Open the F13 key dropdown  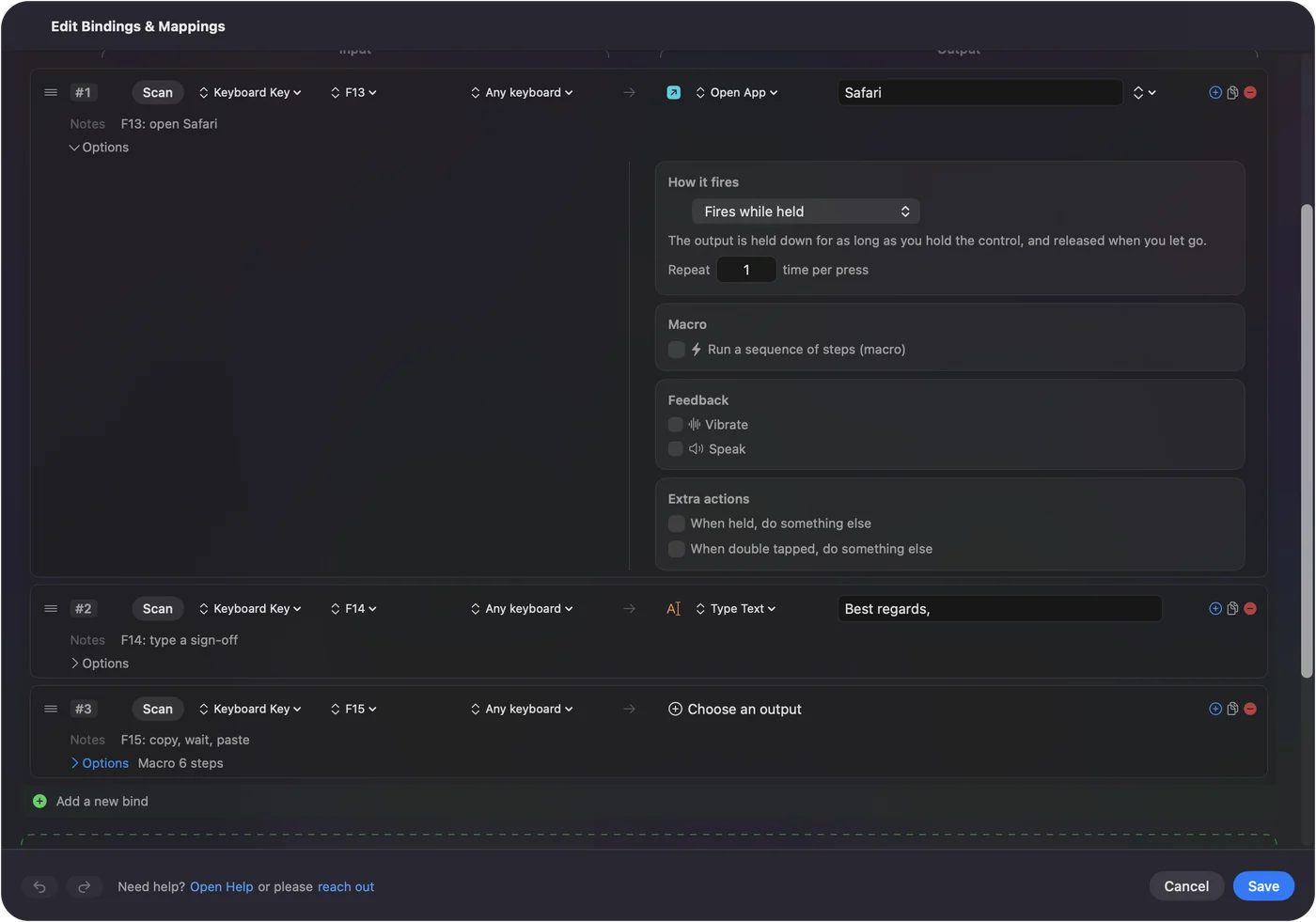(x=353, y=92)
